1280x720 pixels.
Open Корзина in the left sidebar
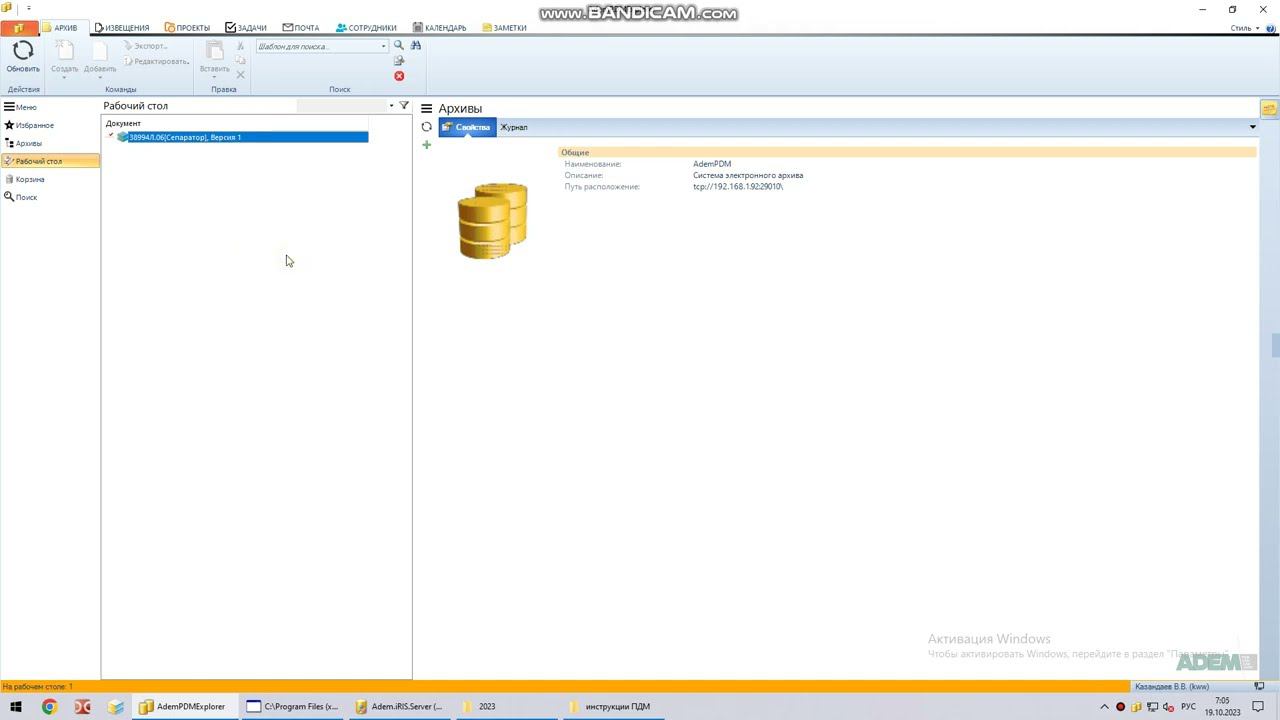pyautogui.click(x=24, y=179)
